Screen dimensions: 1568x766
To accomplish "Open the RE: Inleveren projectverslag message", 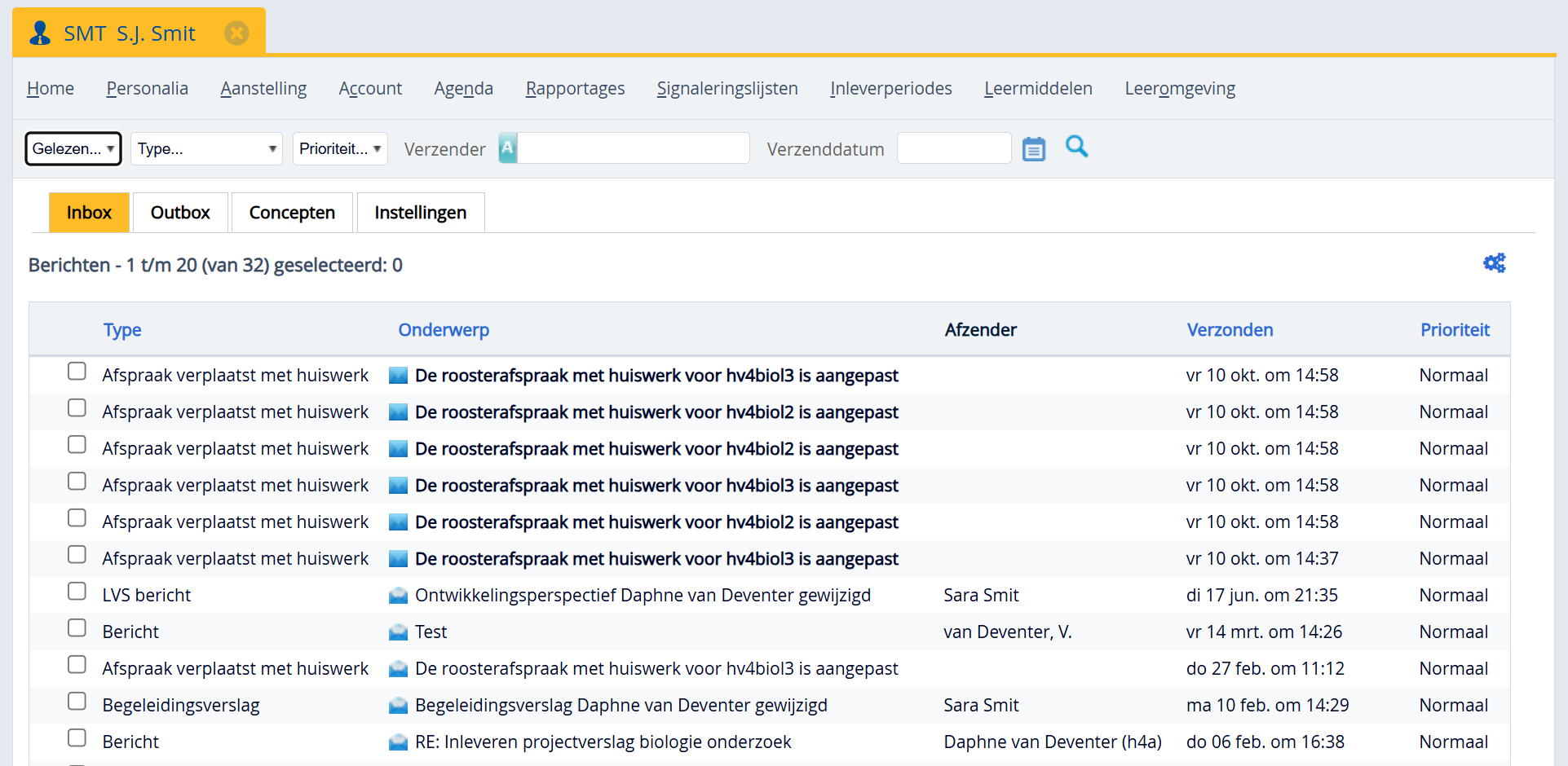I will click(603, 742).
